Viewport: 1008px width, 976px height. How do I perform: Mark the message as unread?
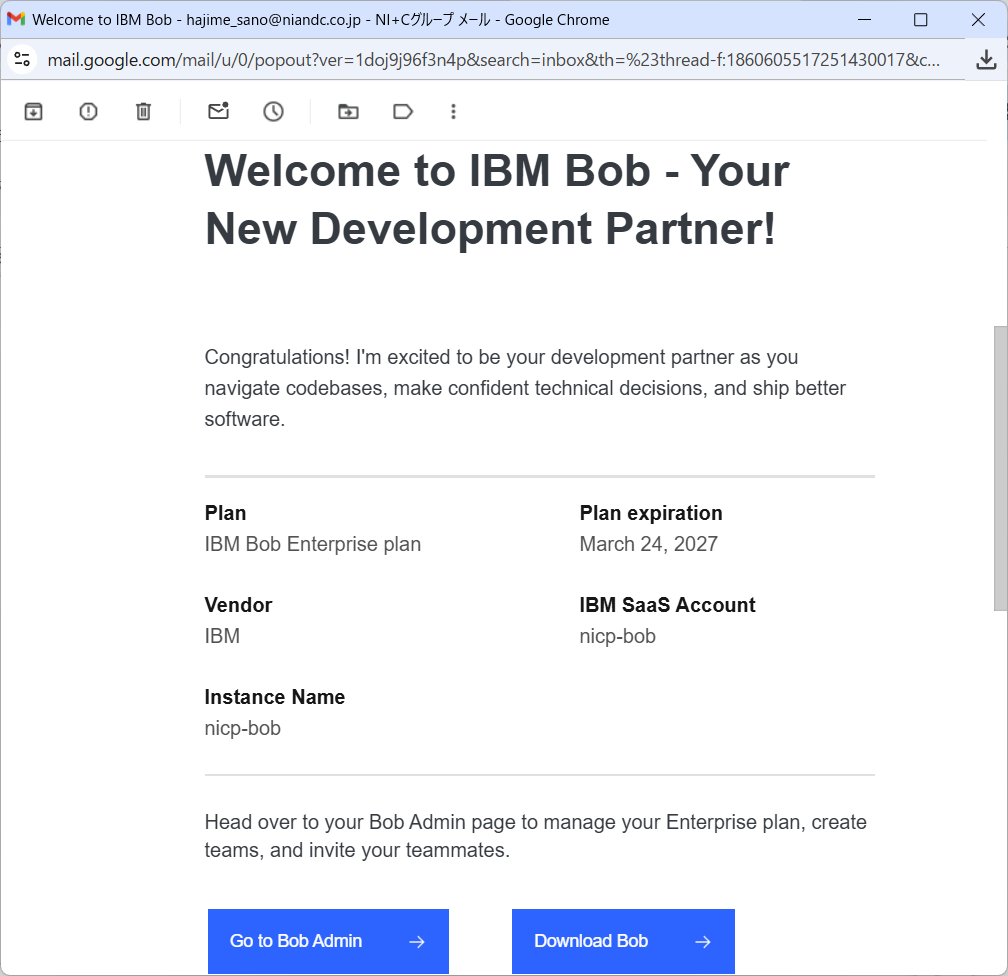coord(219,111)
